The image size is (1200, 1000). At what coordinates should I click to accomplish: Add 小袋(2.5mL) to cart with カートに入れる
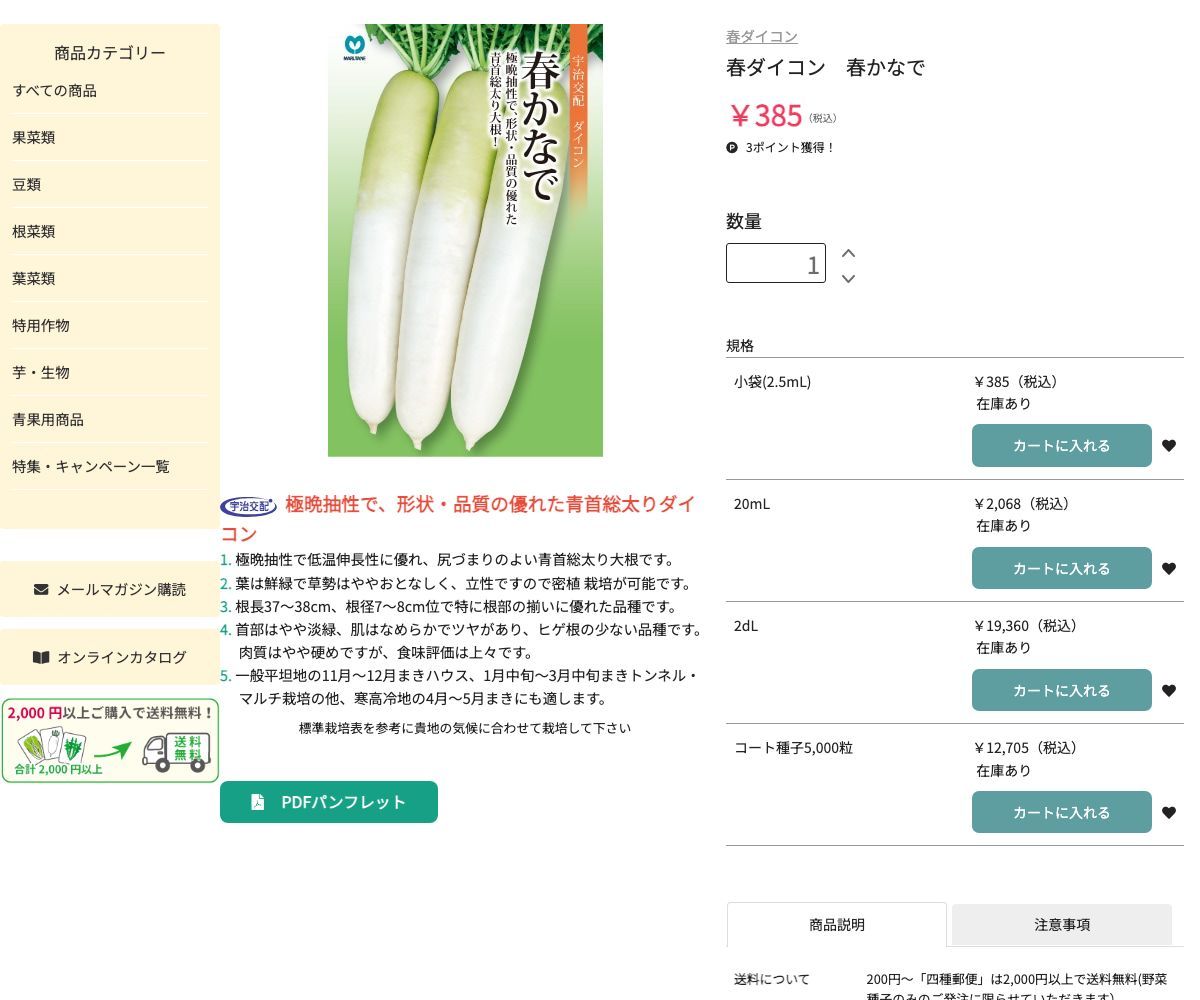1062,445
